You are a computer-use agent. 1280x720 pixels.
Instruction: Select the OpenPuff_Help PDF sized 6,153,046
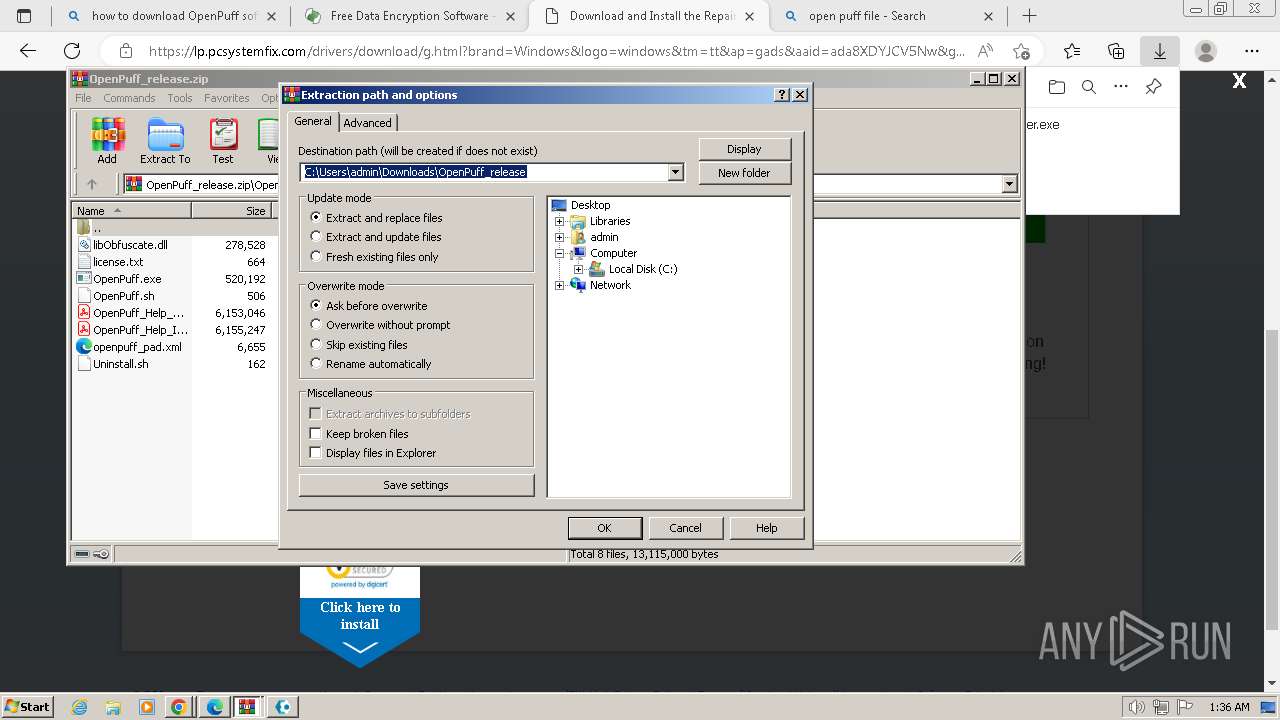pos(138,313)
